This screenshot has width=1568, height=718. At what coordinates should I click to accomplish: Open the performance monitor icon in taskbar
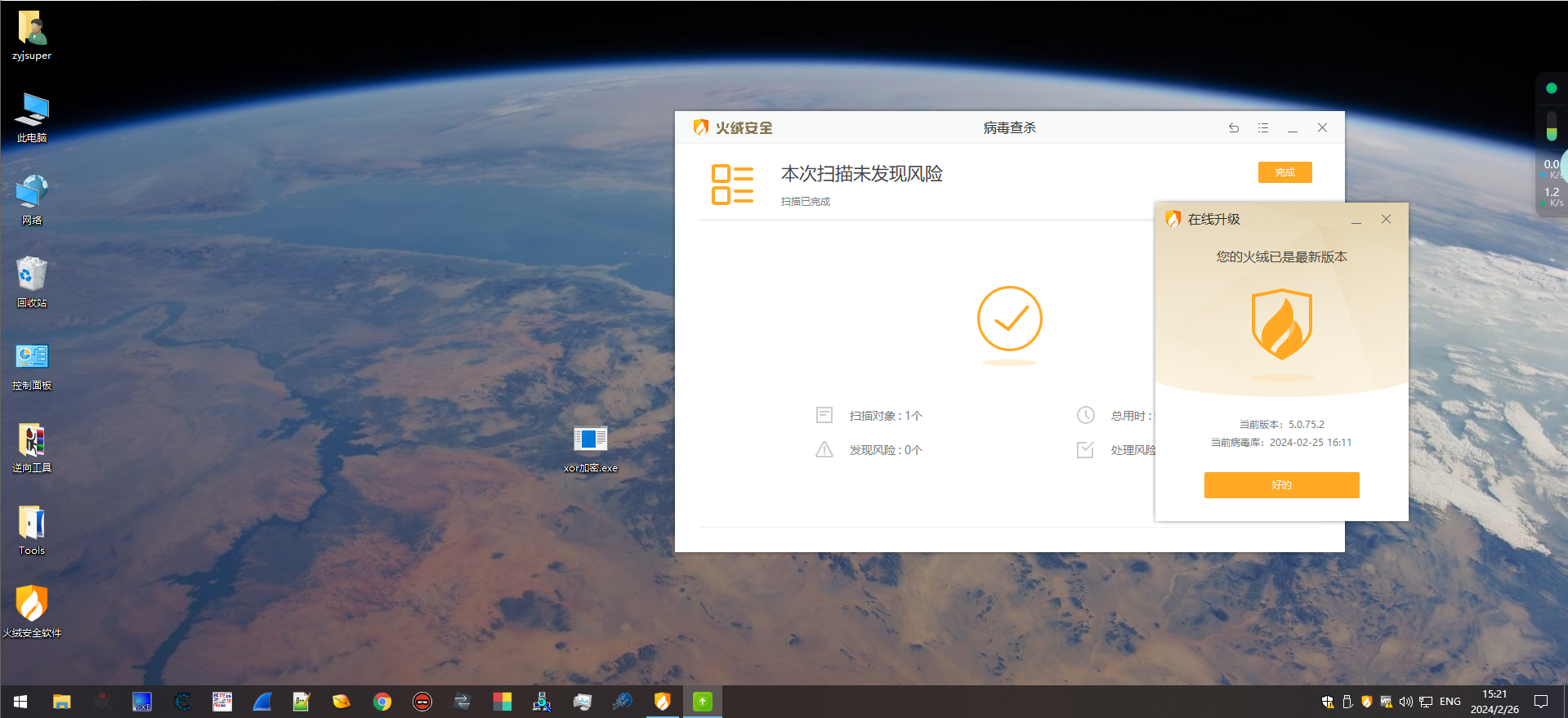[x=583, y=702]
